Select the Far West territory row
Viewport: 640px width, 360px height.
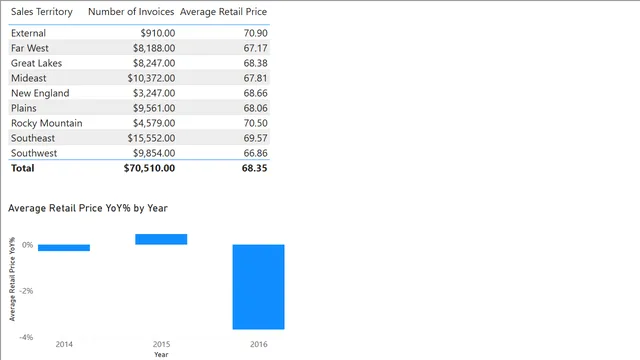(x=139, y=48)
